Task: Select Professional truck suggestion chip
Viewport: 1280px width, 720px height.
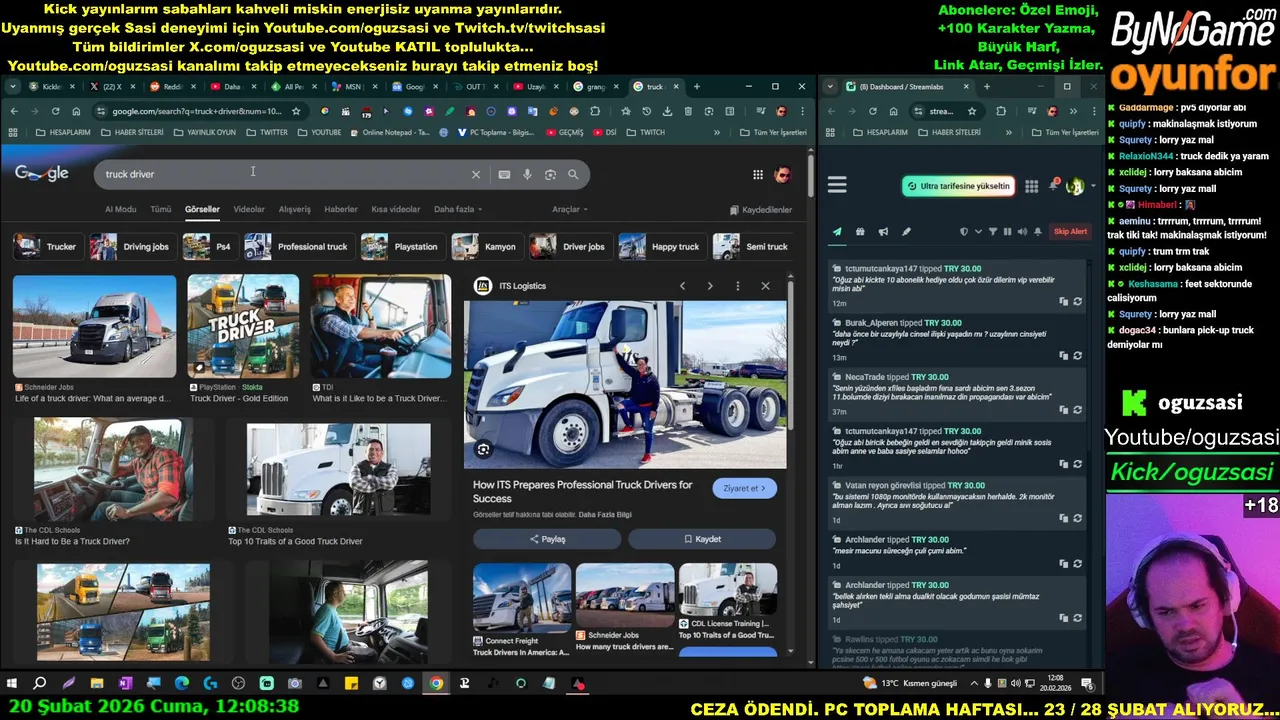Action: click(x=298, y=247)
